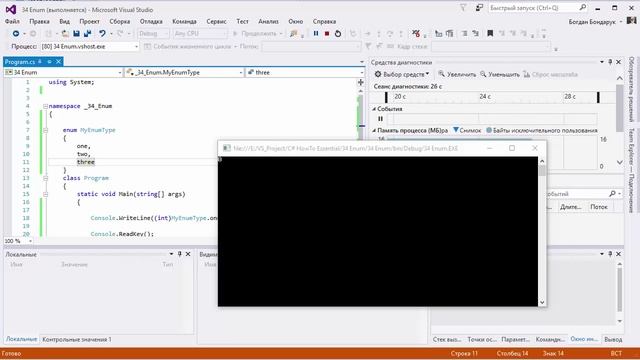Switch to the Стек выз... tab

pyautogui.click(x=447, y=340)
